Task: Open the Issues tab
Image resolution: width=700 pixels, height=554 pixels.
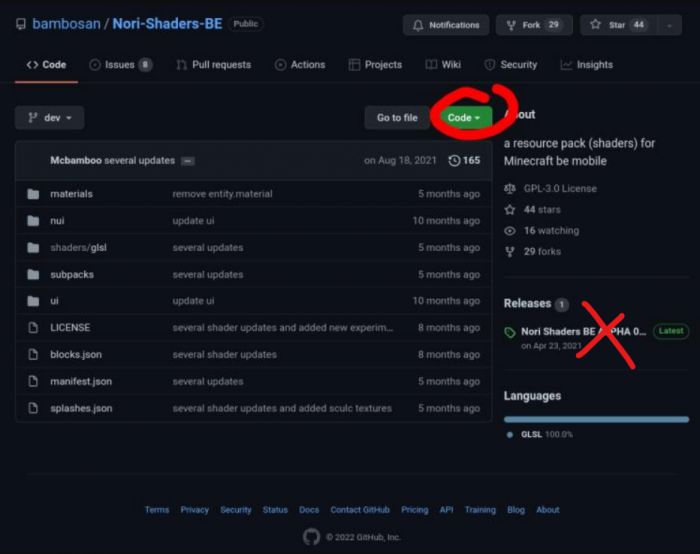Action: [121, 65]
